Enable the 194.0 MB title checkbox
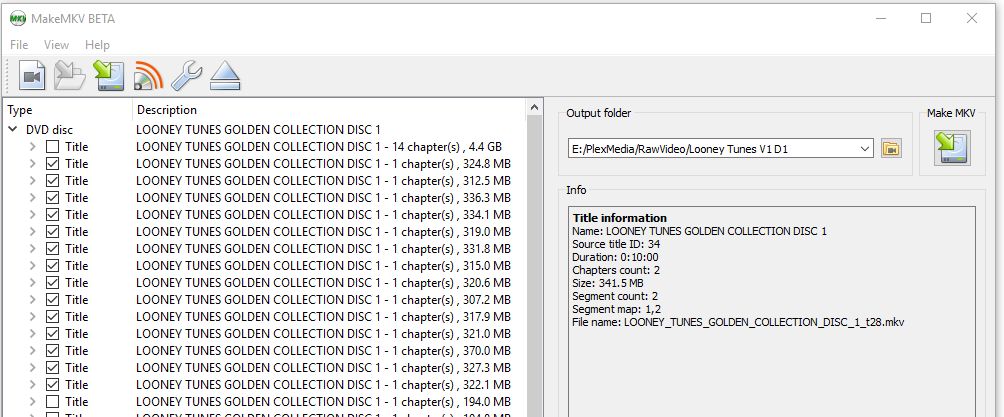Viewport: 1004px width, 417px height. 53,402
